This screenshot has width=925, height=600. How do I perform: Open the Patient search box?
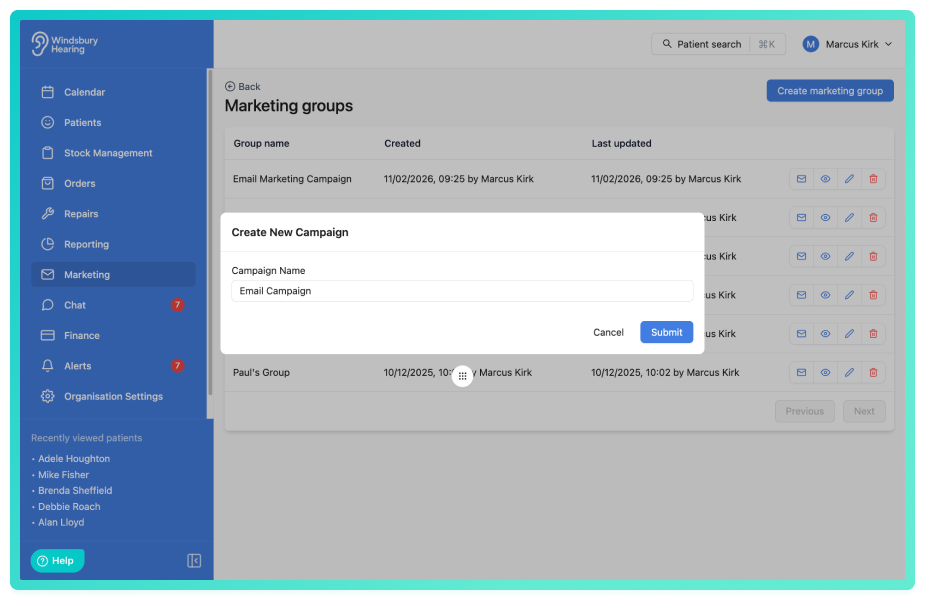718,44
